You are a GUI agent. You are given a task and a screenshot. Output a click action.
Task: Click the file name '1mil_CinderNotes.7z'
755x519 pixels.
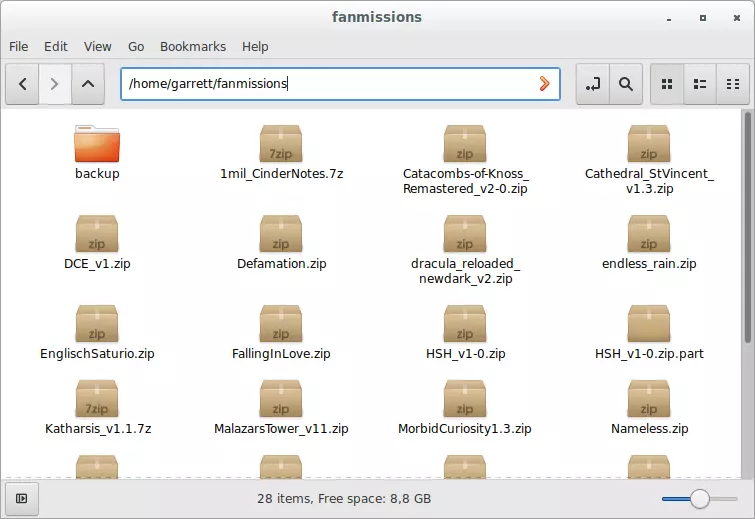click(x=281, y=173)
